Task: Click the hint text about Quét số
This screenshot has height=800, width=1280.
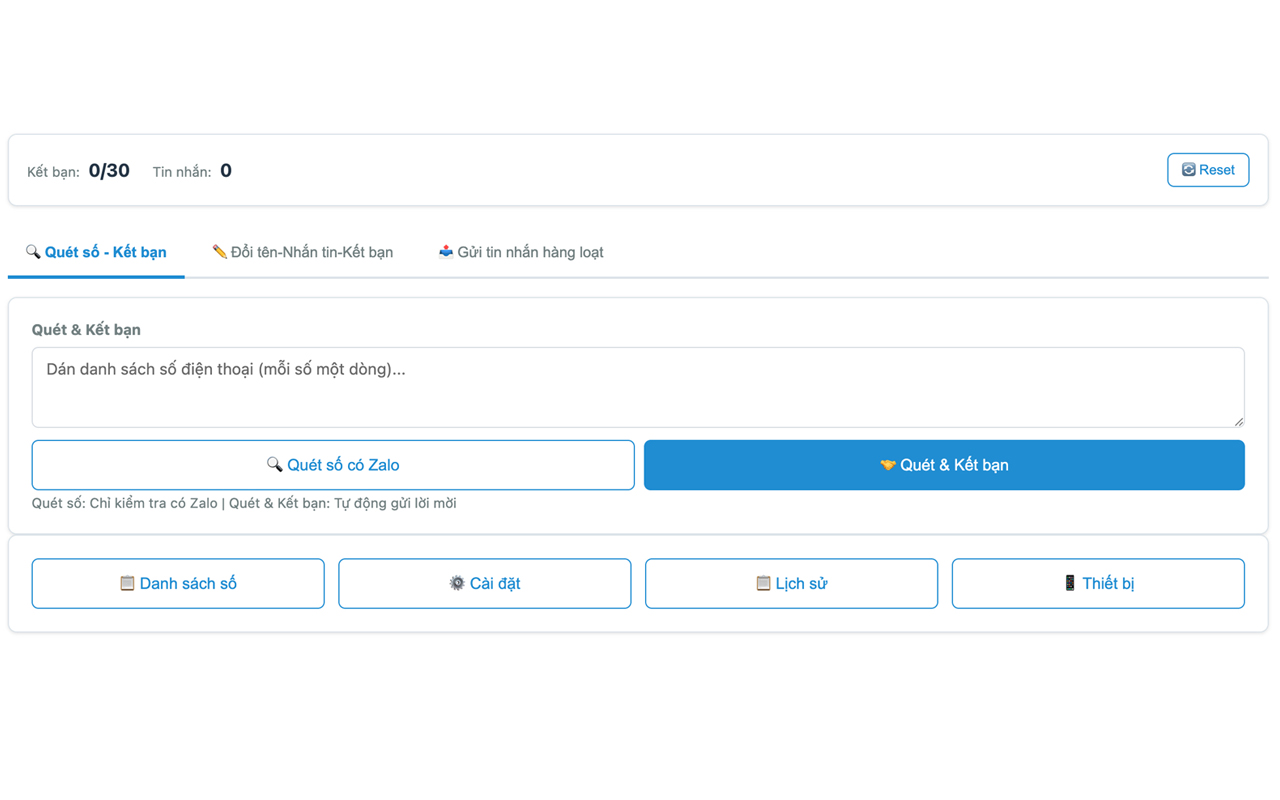Action: 244,503
